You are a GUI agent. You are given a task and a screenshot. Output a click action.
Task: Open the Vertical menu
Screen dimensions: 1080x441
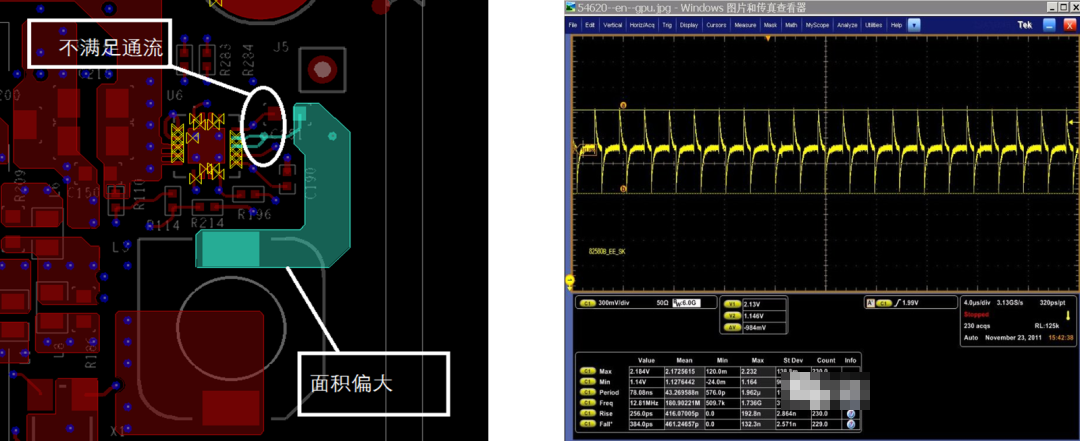(x=612, y=24)
